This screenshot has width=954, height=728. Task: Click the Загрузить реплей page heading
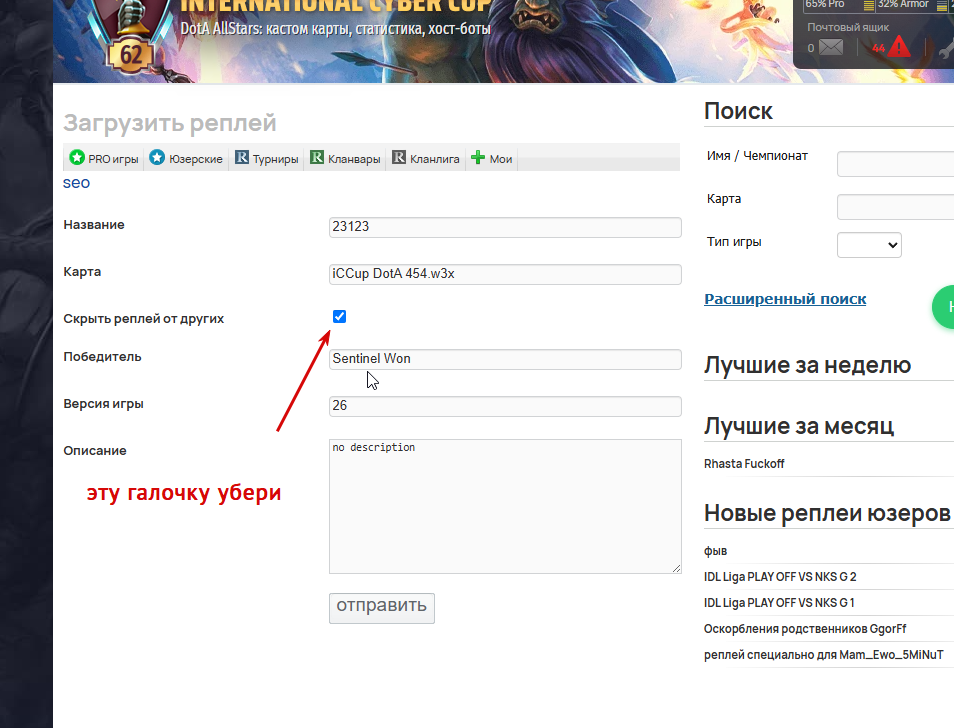tap(170, 123)
